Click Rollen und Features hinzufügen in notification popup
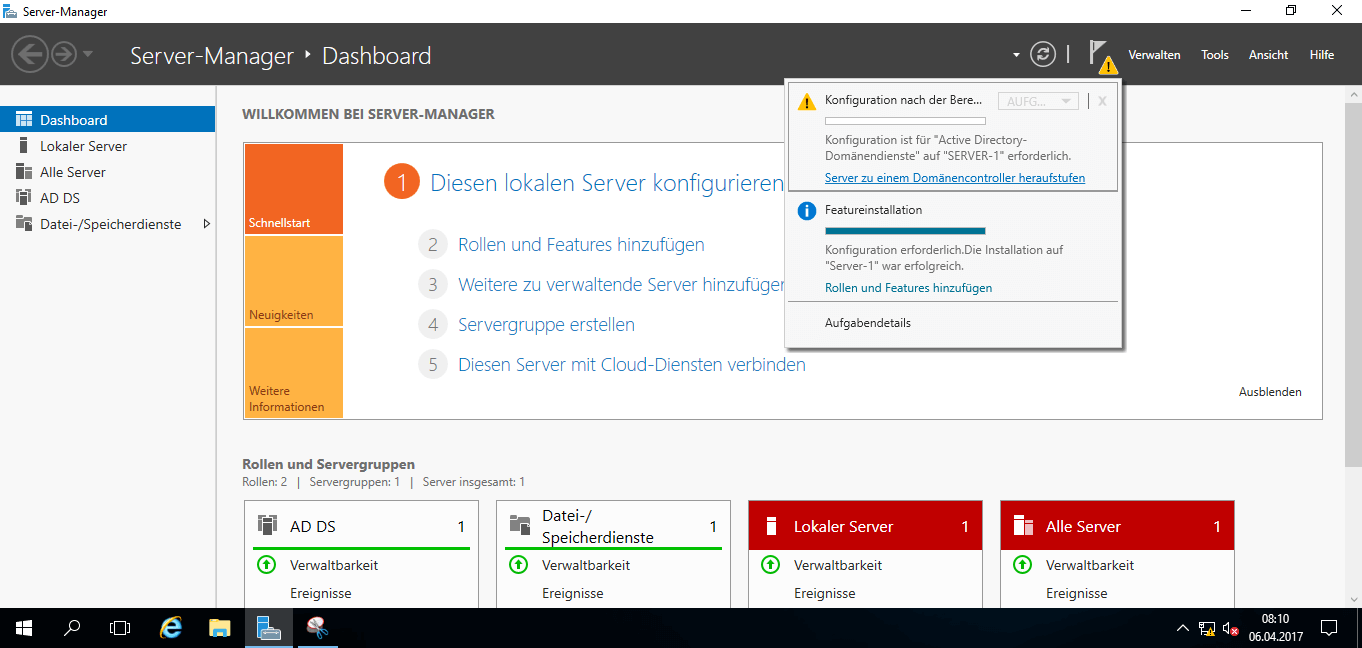 [908, 288]
